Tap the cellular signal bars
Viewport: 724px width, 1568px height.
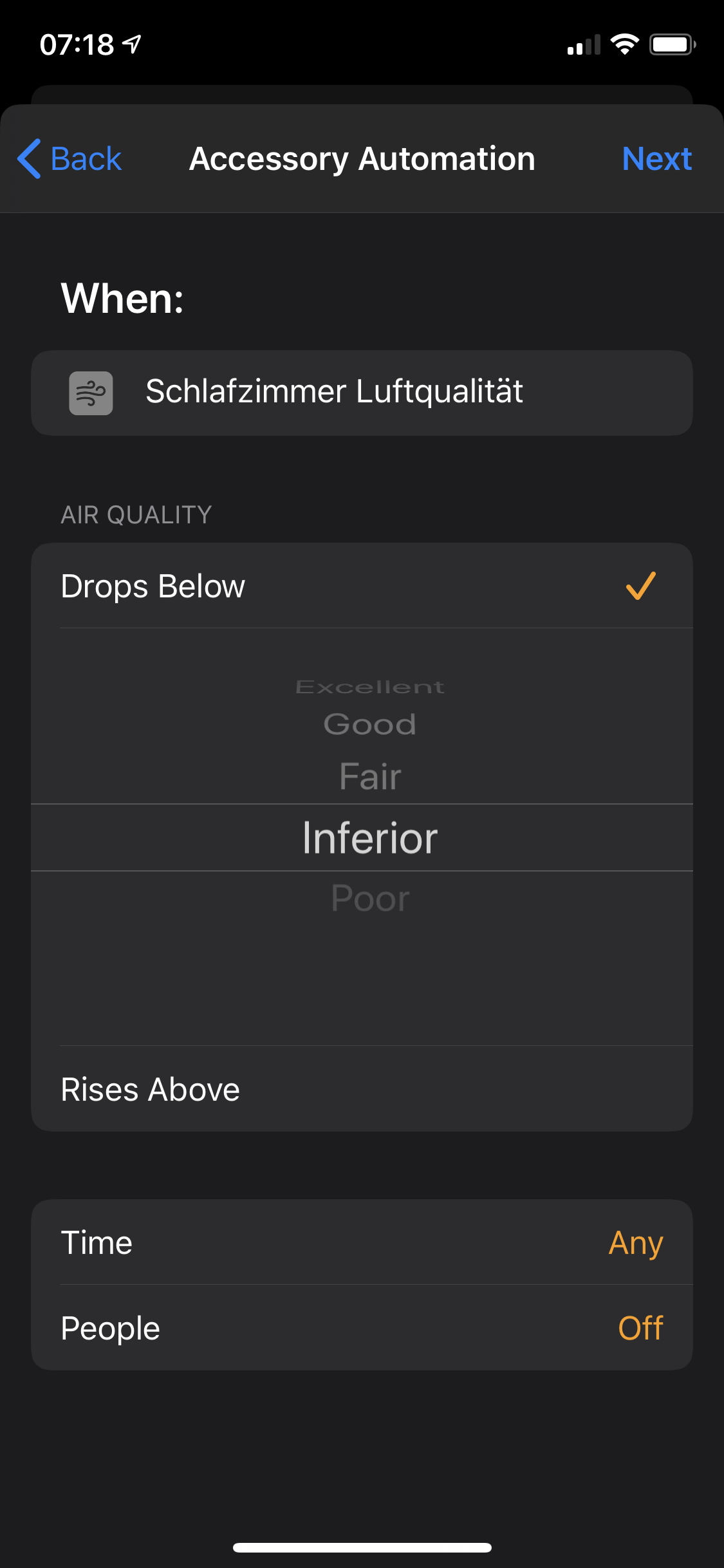pos(583,45)
